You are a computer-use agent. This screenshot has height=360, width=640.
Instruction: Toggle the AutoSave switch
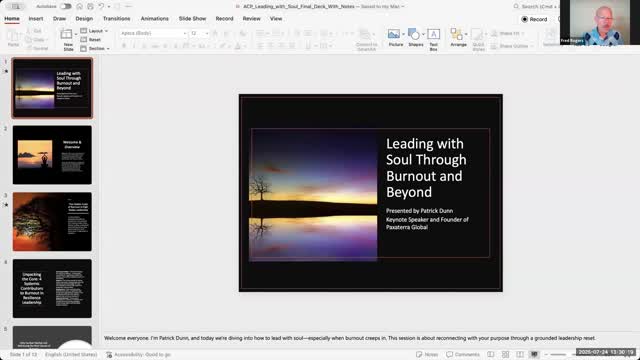66,6
